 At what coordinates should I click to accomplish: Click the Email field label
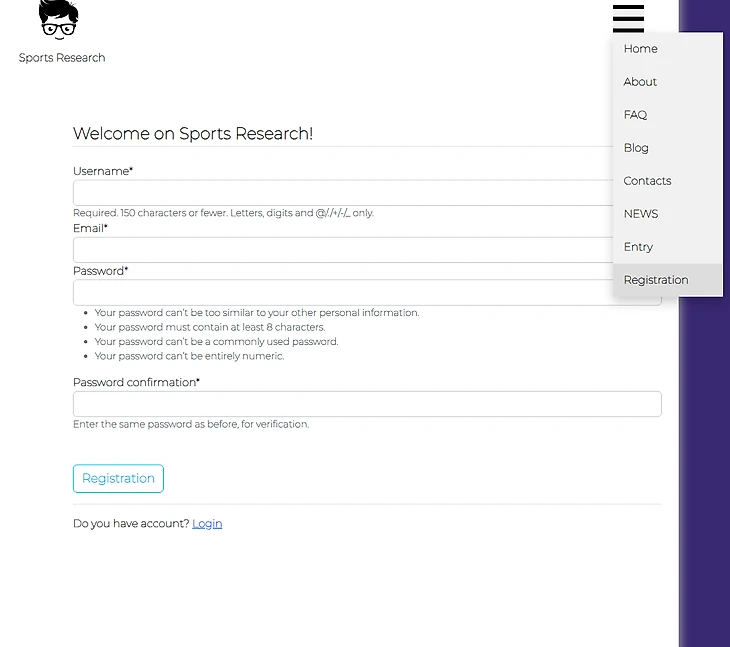coord(90,229)
